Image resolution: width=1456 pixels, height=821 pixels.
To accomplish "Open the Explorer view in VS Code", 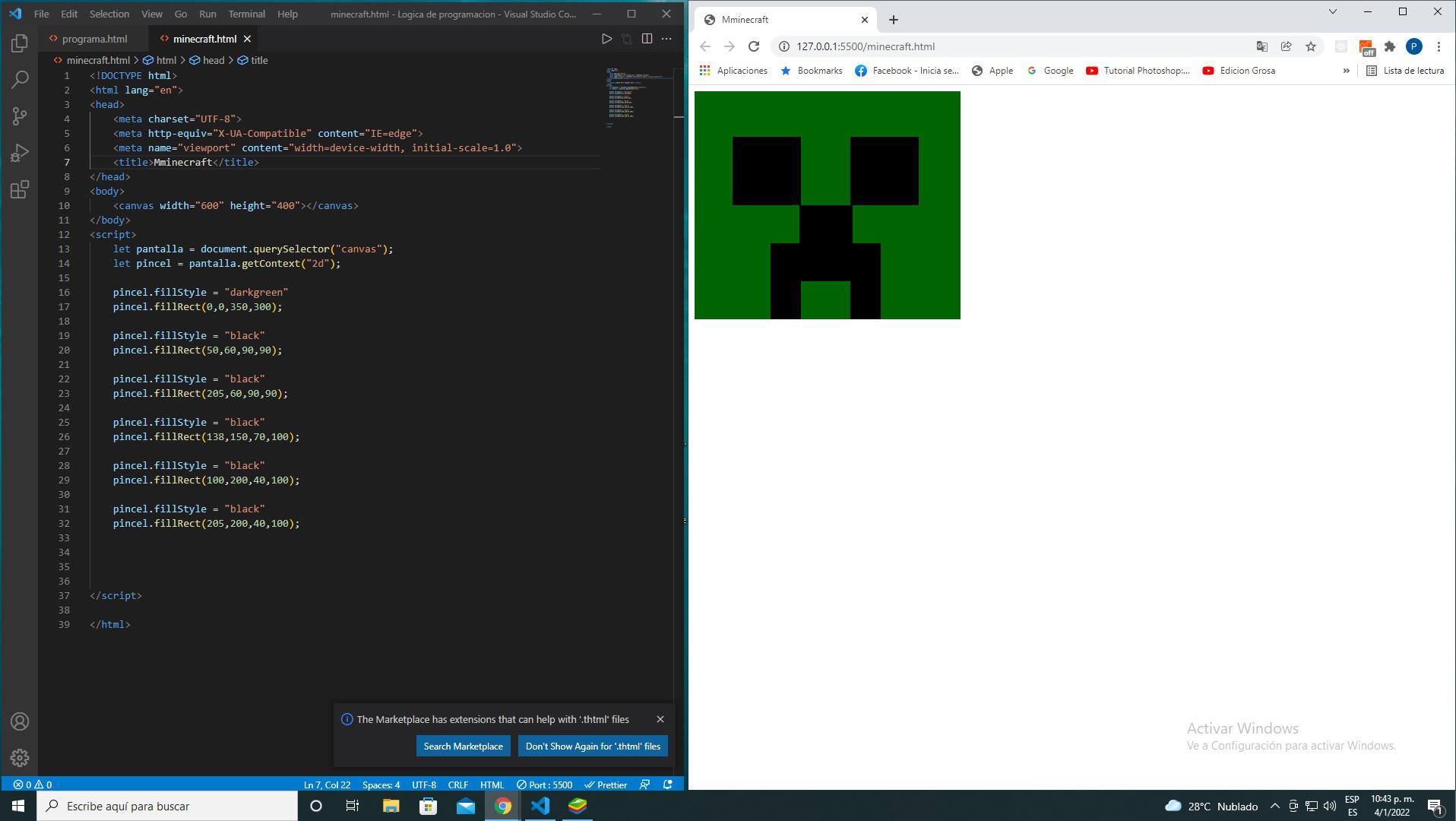I will coord(20,43).
